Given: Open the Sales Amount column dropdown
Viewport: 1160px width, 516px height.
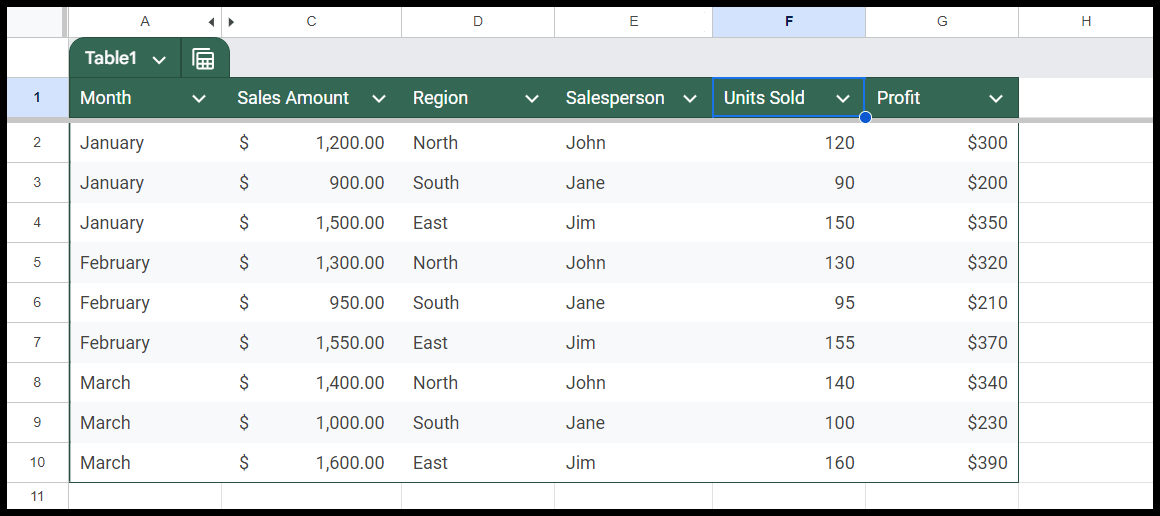Looking at the screenshot, I should (x=379, y=98).
